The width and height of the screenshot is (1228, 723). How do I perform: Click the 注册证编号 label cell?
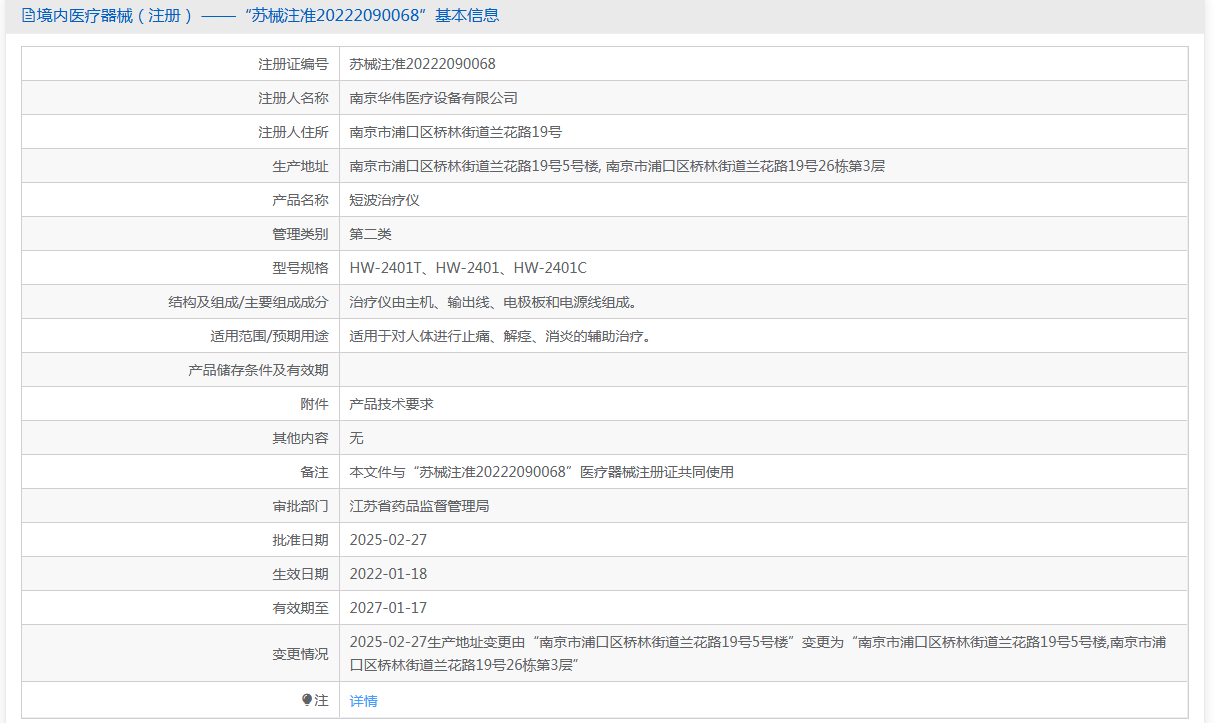181,64
